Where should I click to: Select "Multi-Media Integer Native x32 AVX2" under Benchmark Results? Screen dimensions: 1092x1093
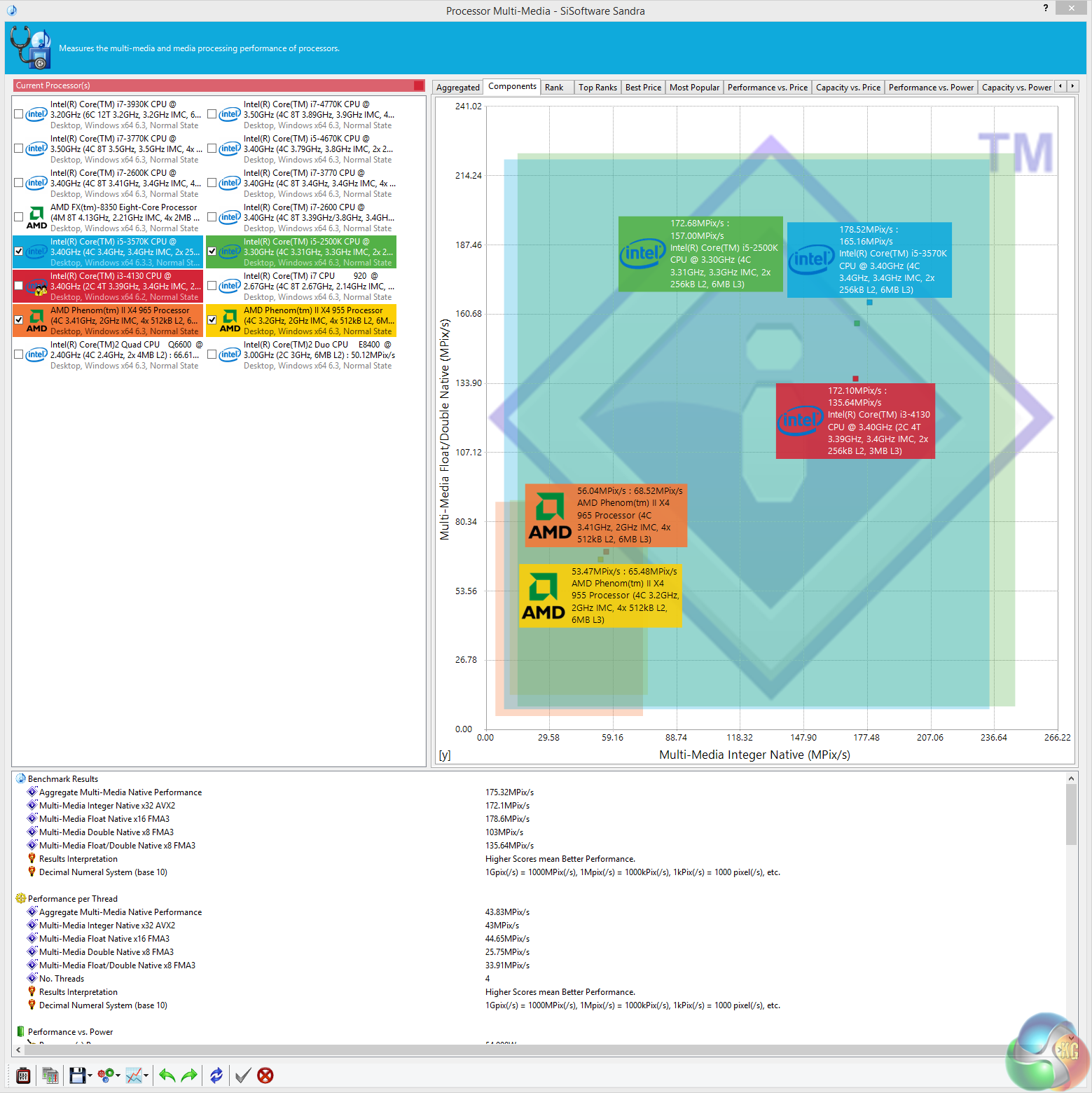tap(107, 805)
